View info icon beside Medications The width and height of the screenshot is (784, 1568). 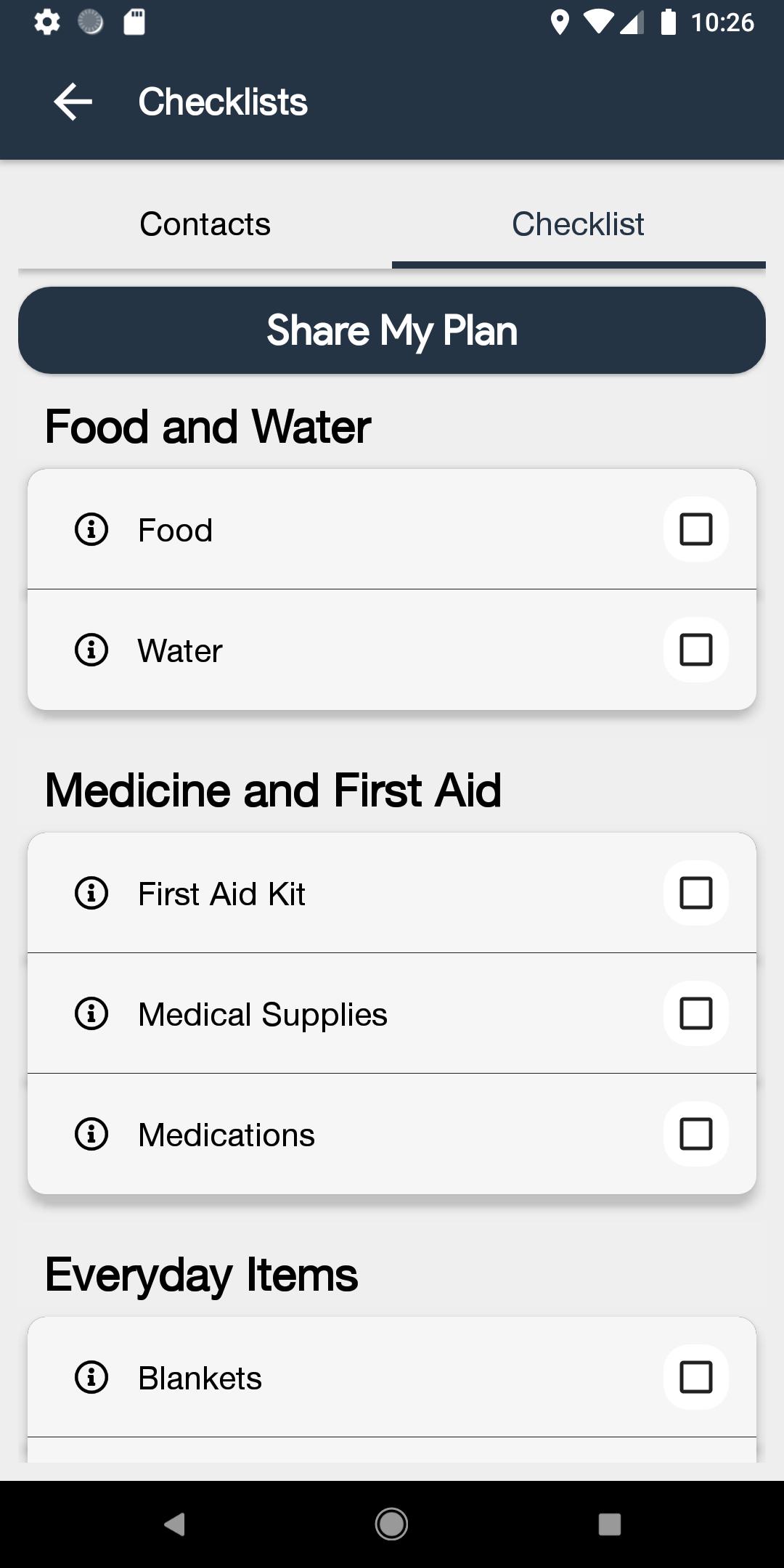pos(91,1134)
